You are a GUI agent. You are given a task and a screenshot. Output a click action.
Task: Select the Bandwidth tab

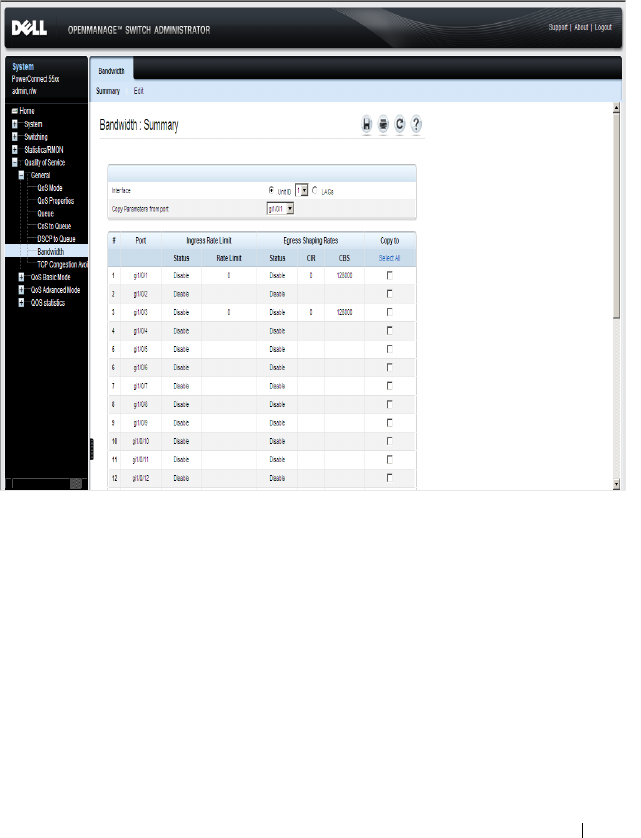coord(111,71)
